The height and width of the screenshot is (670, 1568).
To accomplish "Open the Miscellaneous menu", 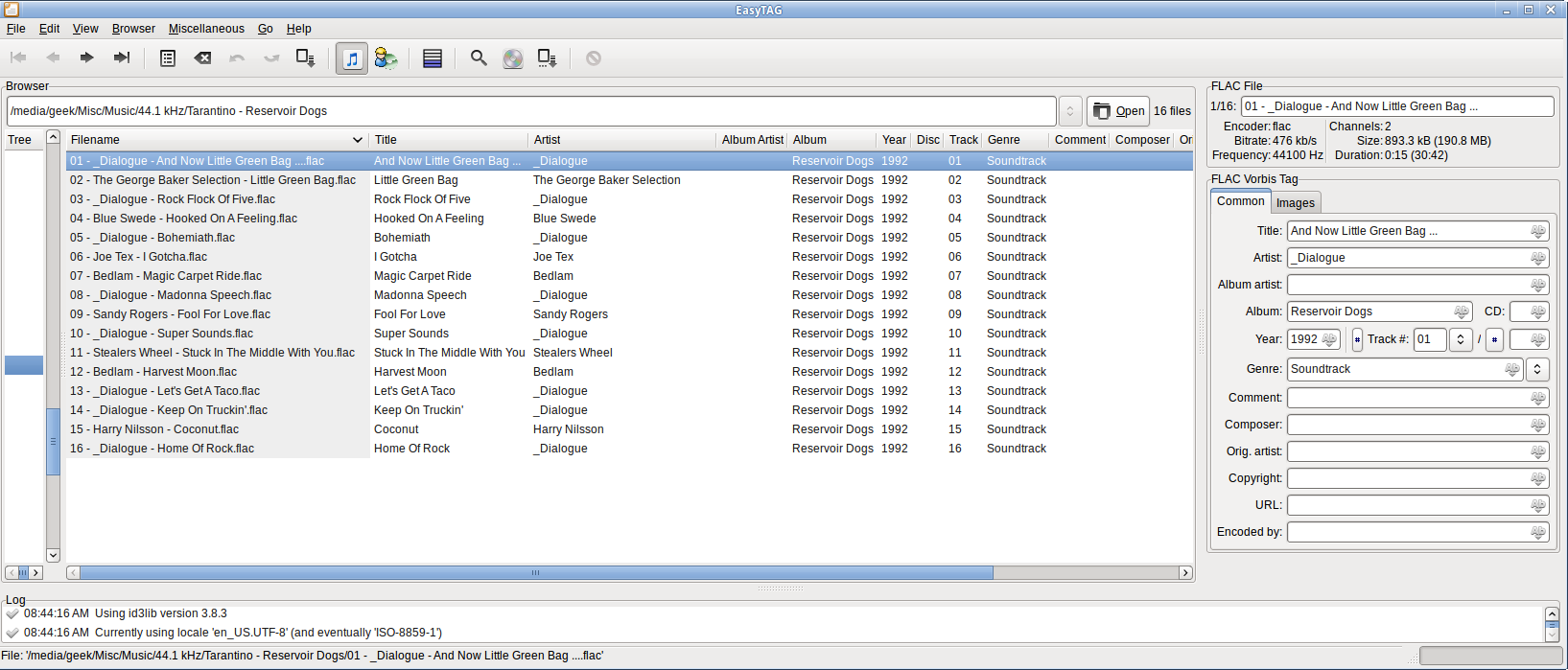I will click(206, 29).
